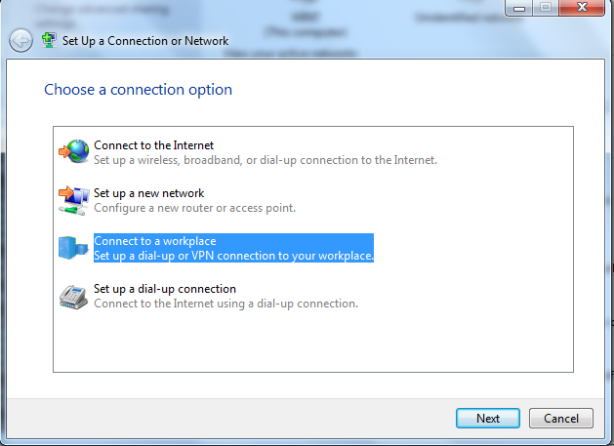Image resolution: width=614 pixels, height=446 pixels.
Task: Click the computer icon for new network setup
Action: (x=74, y=200)
